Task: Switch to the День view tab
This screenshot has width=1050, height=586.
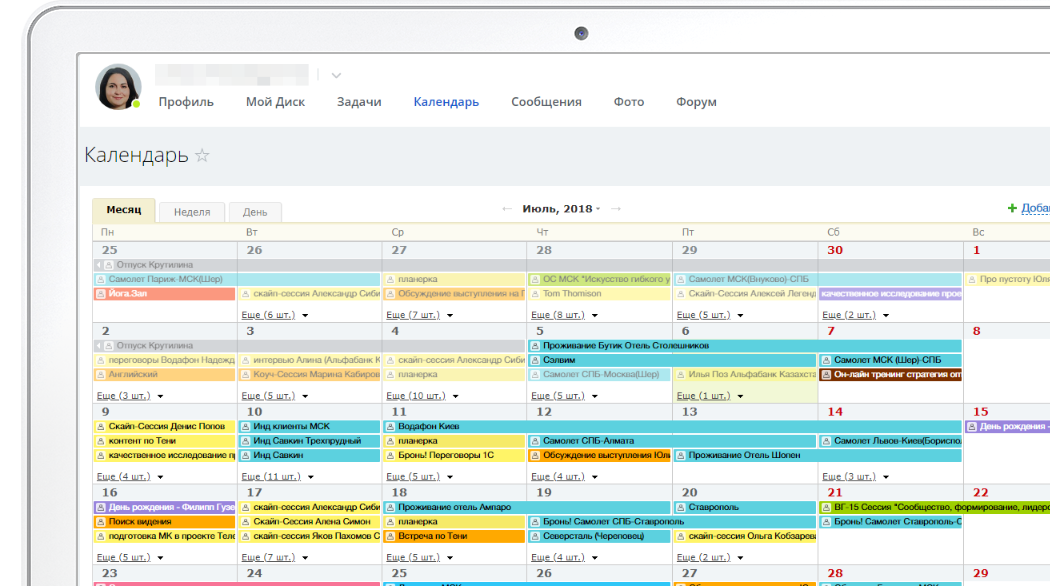Action: tap(254, 212)
